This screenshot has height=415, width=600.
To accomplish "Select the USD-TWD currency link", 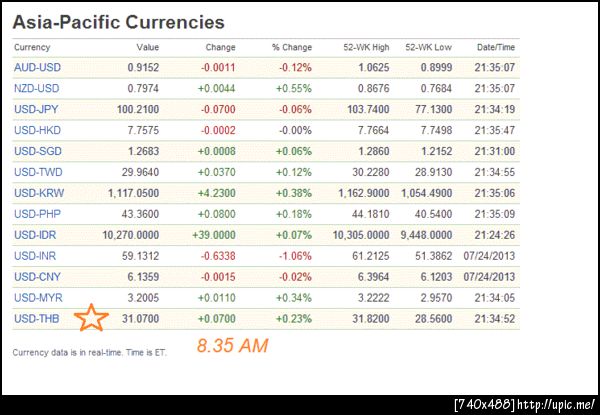I will 35,172.
